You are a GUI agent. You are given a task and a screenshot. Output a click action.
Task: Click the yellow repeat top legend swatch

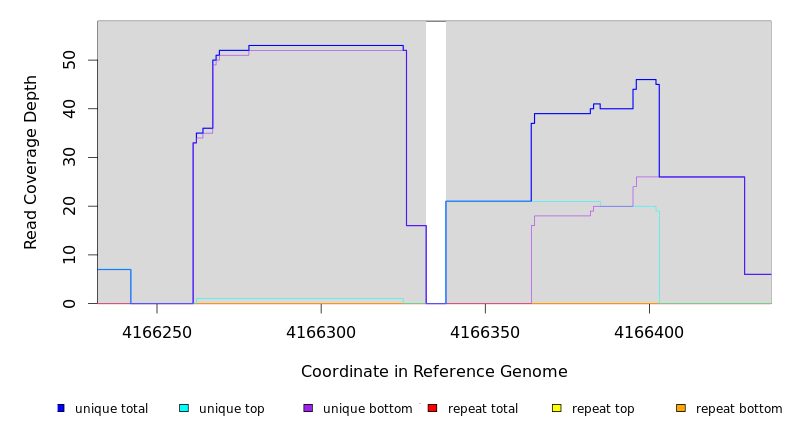tap(556, 408)
